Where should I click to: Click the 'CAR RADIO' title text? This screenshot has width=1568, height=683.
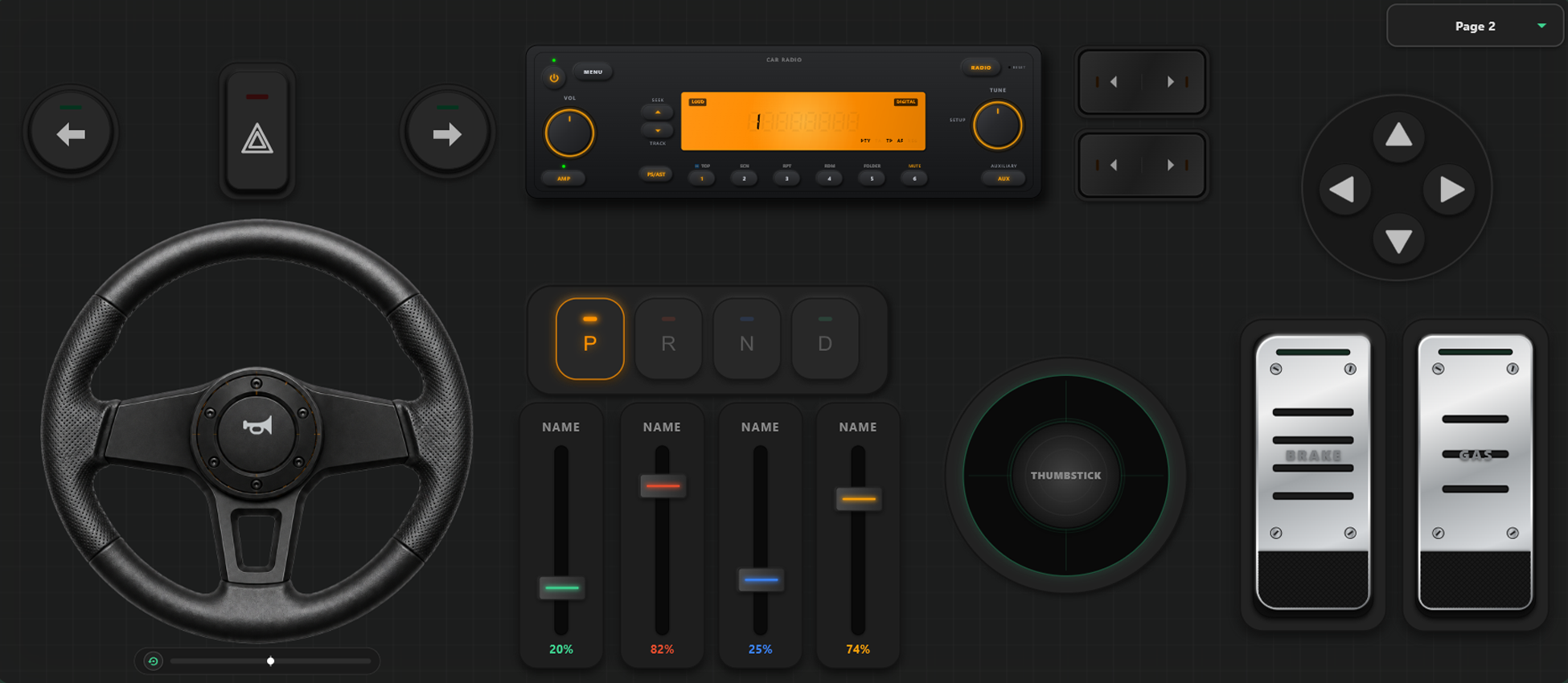pos(784,59)
